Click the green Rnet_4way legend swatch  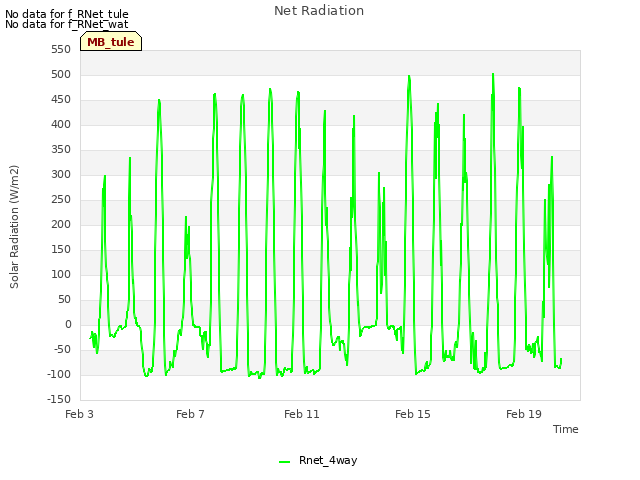tap(284, 462)
